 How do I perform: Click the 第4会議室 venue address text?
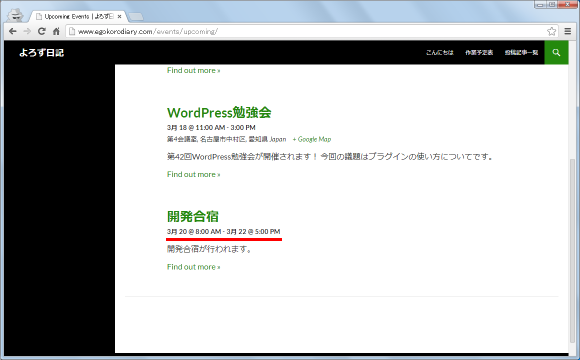pyautogui.click(x=226, y=139)
